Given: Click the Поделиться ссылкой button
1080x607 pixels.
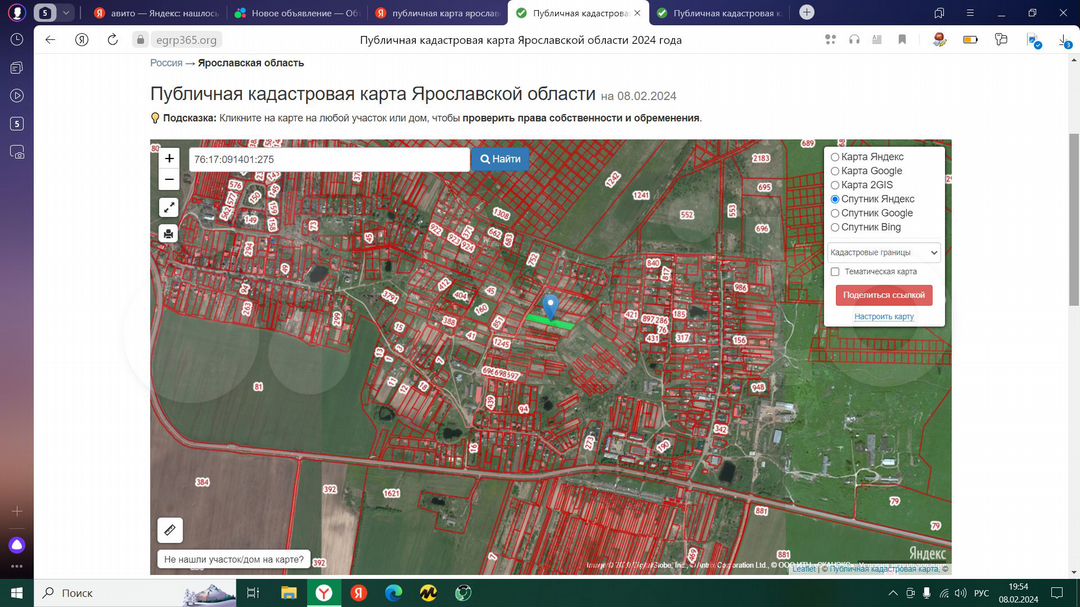Looking at the screenshot, I should (883, 295).
